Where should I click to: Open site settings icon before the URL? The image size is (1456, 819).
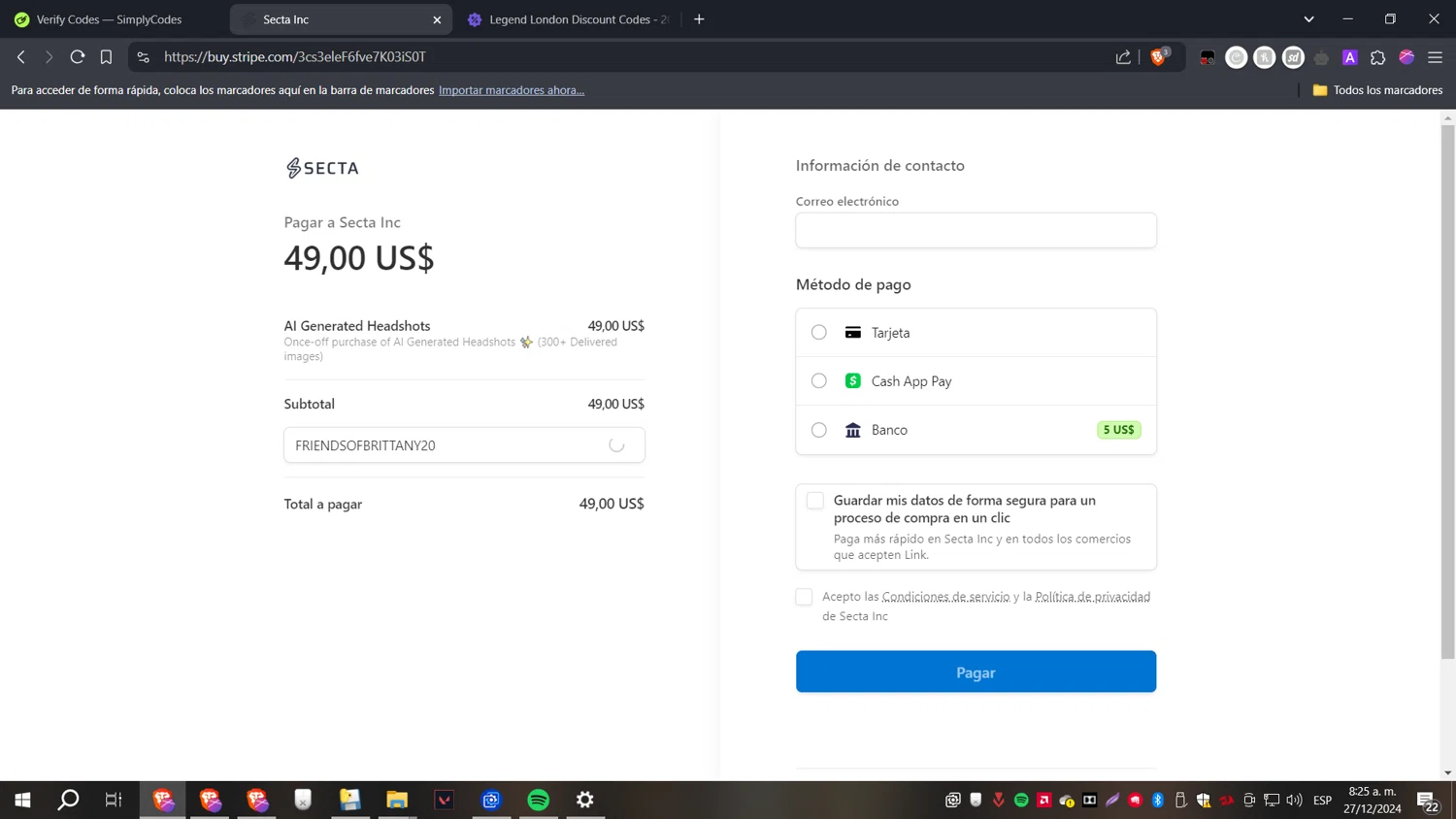pos(144,57)
